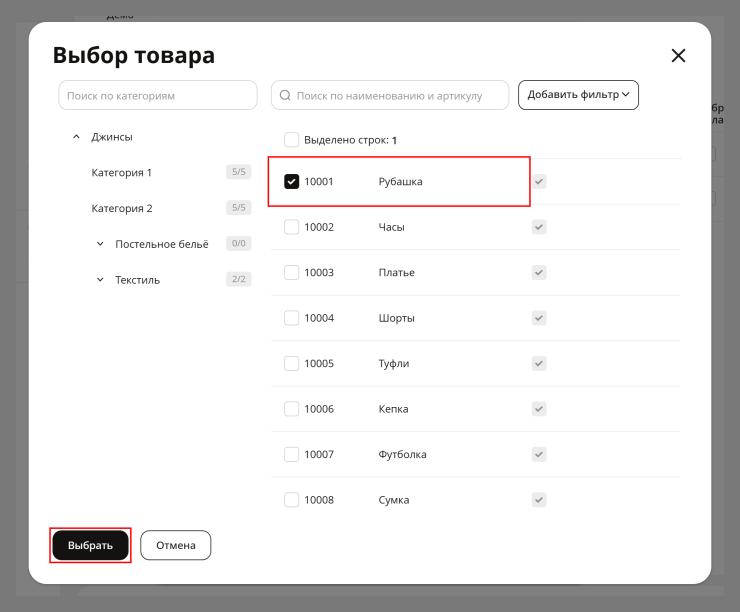Click the product name Туфли
The image size is (740, 612).
[394, 363]
